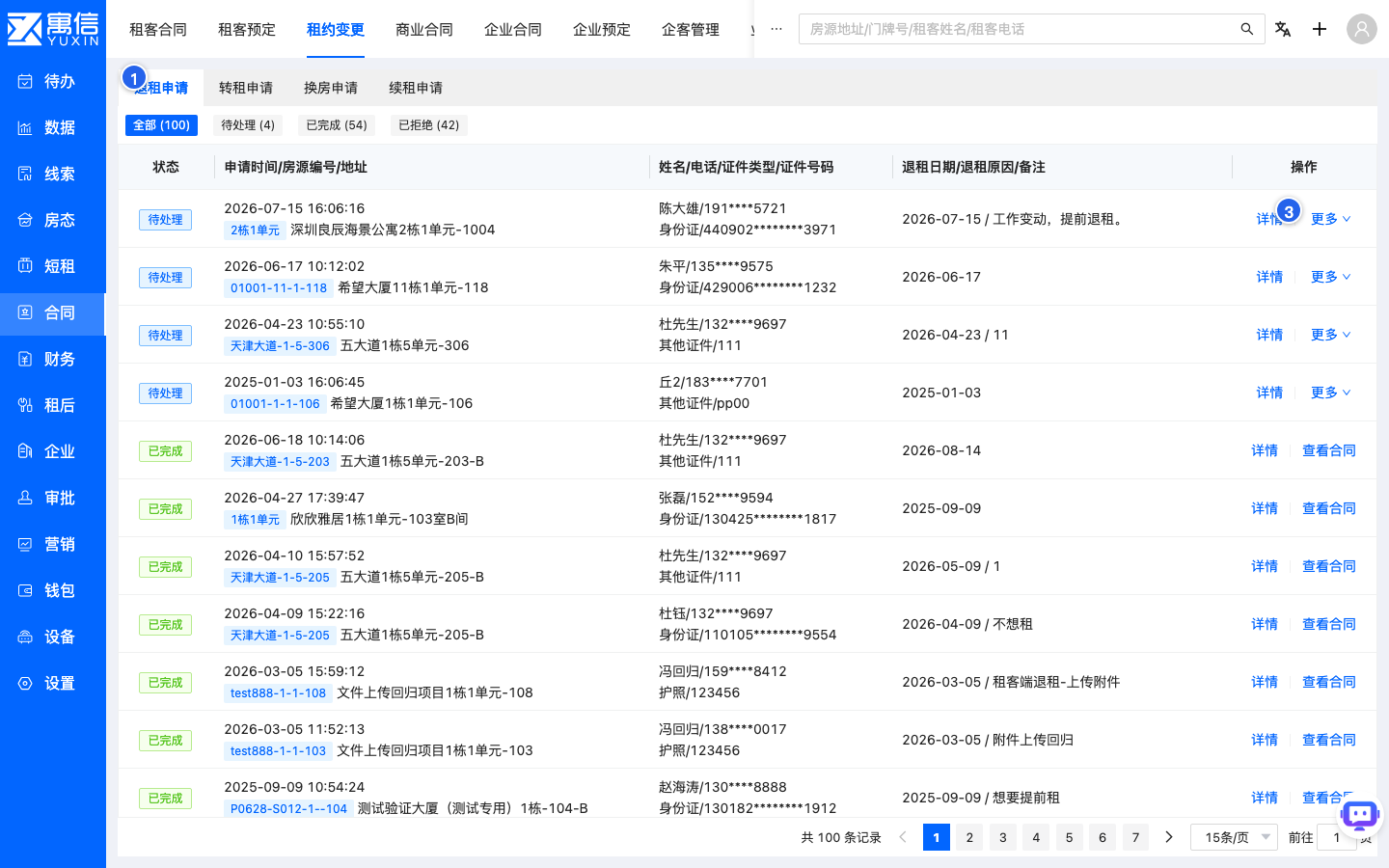Open 详情 for 朱平 row

1269,277
